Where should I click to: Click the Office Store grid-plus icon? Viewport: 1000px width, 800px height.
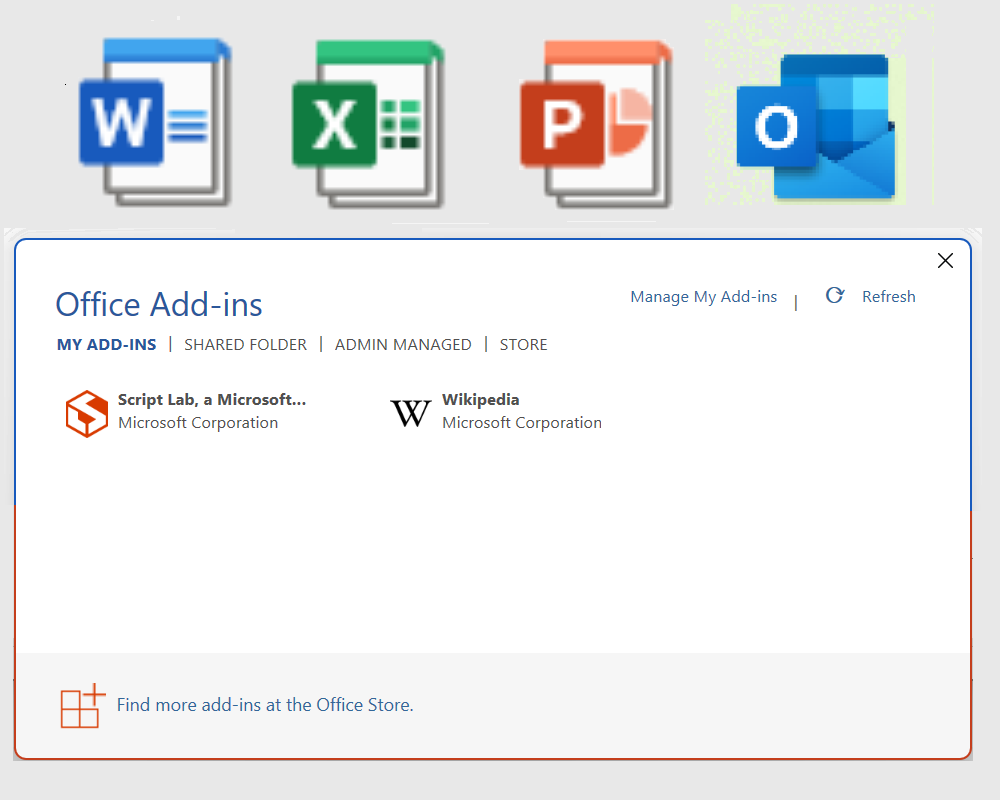pyautogui.click(x=82, y=706)
